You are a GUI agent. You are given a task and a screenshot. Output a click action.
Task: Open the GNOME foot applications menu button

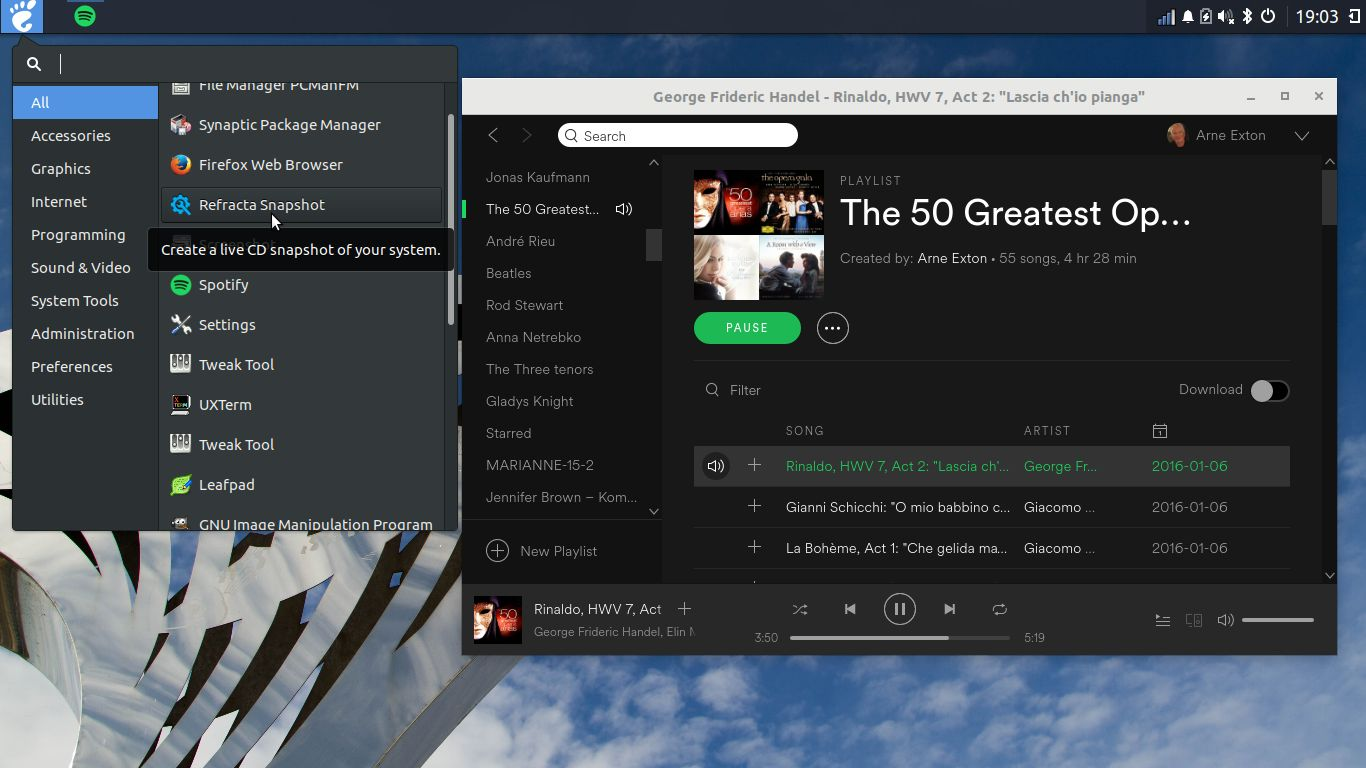pyautogui.click(x=22, y=16)
